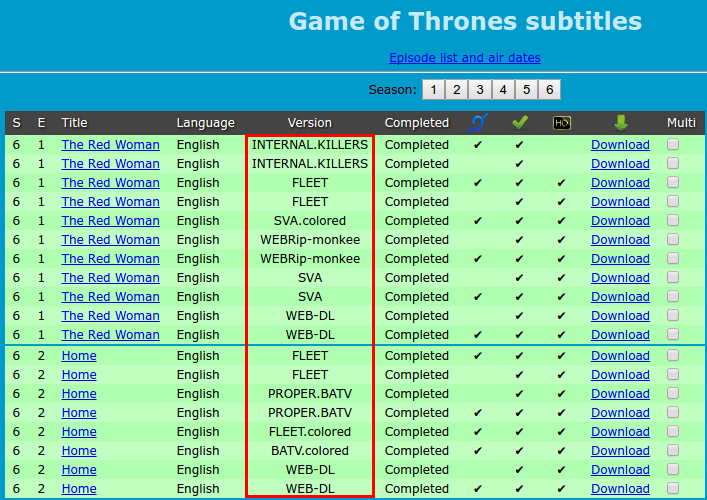Click the BATV.colored version cell
This screenshot has width=707, height=500.
tap(310, 451)
